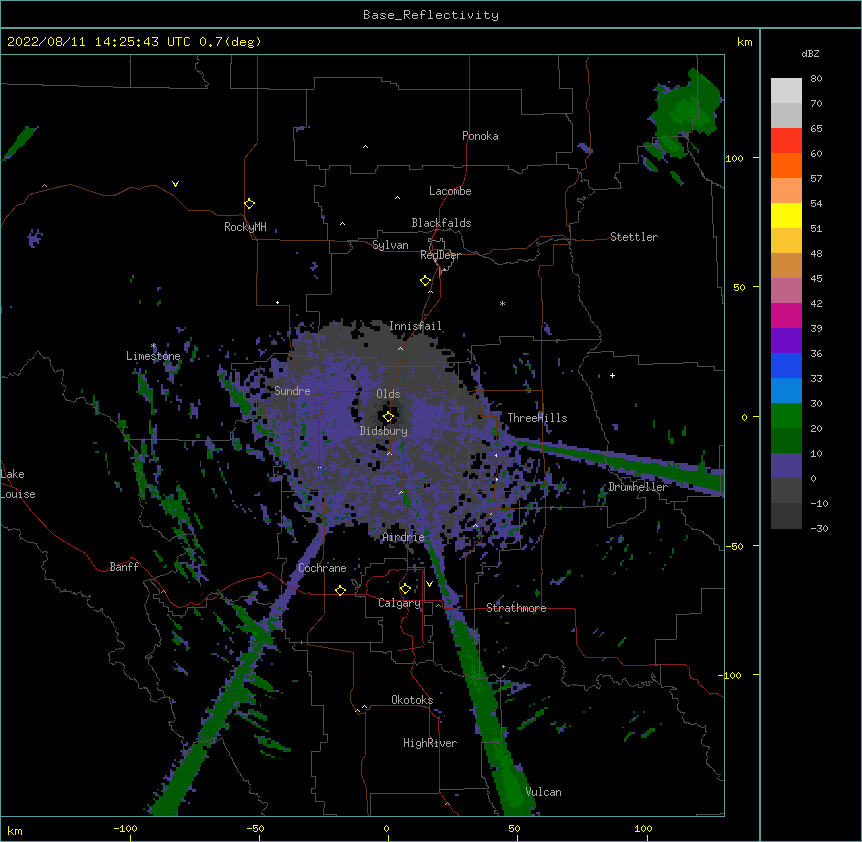The height and width of the screenshot is (842, 862).
Task: Click the Innisfail town label
Action: pos(416,326)
